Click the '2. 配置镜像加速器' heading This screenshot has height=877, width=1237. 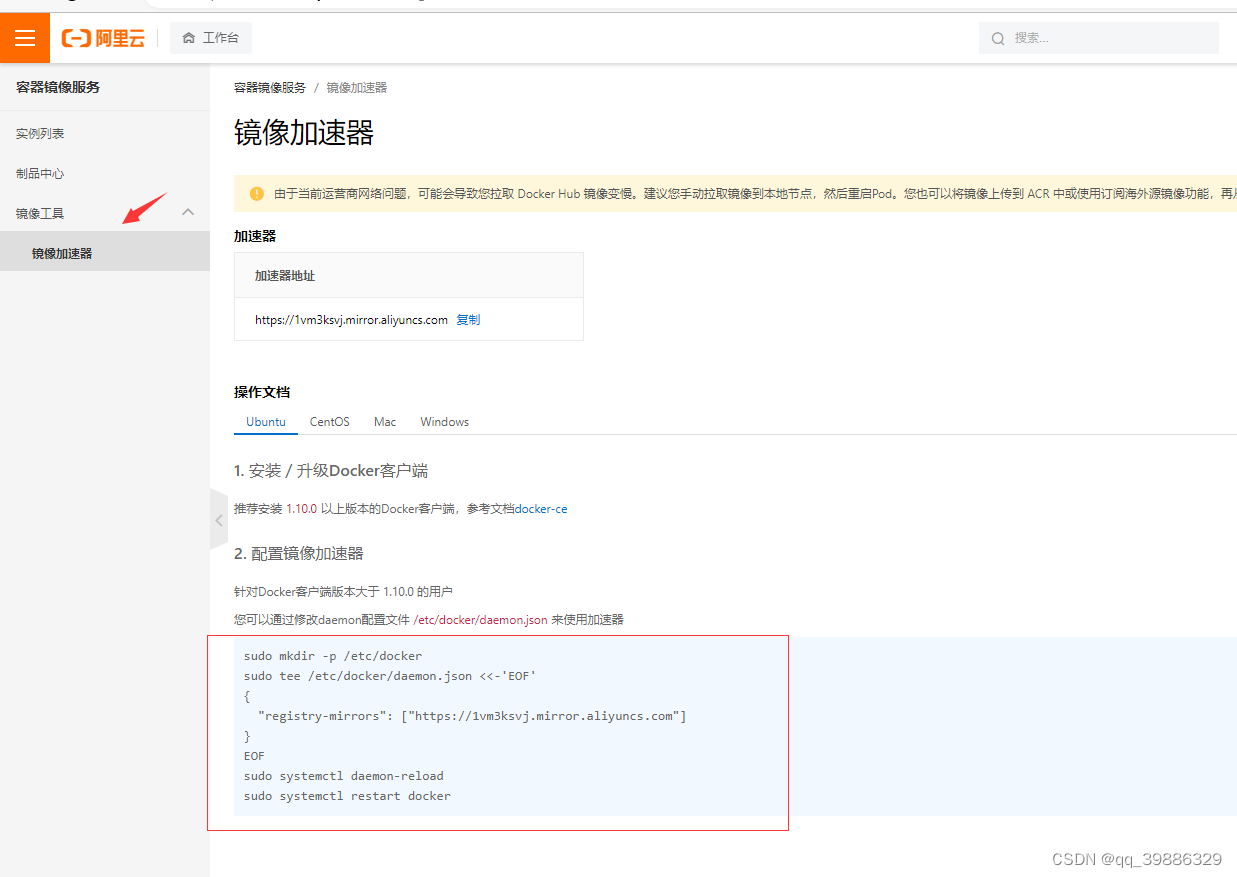click(x=299, y=553)
